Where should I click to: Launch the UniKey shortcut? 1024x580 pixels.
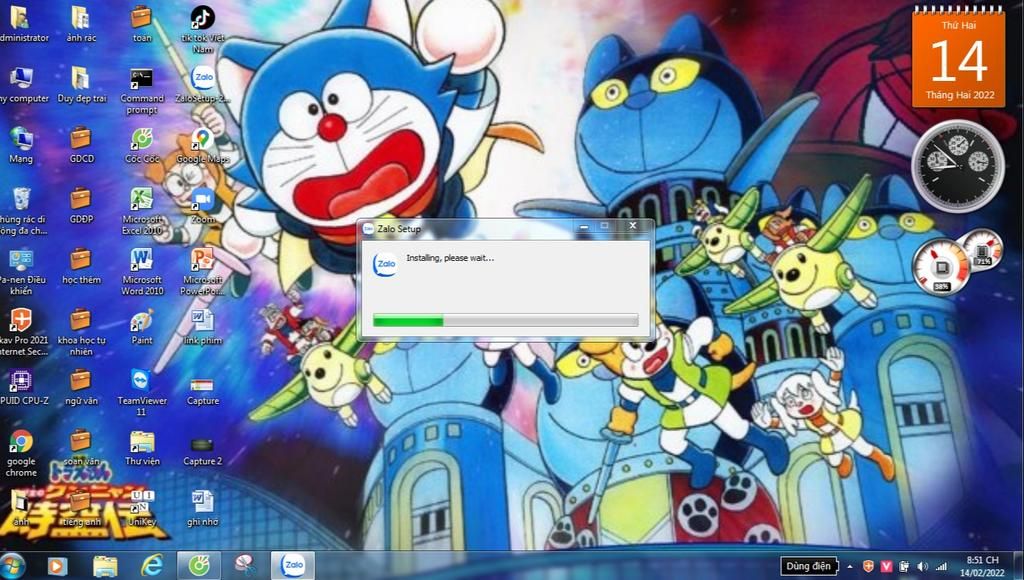(142, 508)
